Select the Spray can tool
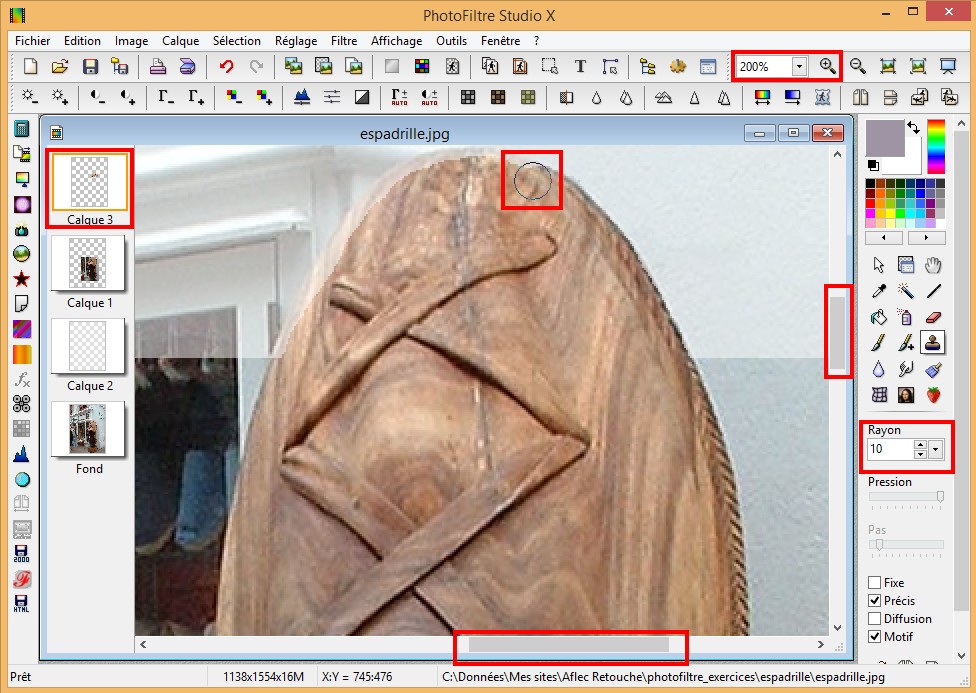This screenshot has height=693, width=976. click(x=906, y=317)
